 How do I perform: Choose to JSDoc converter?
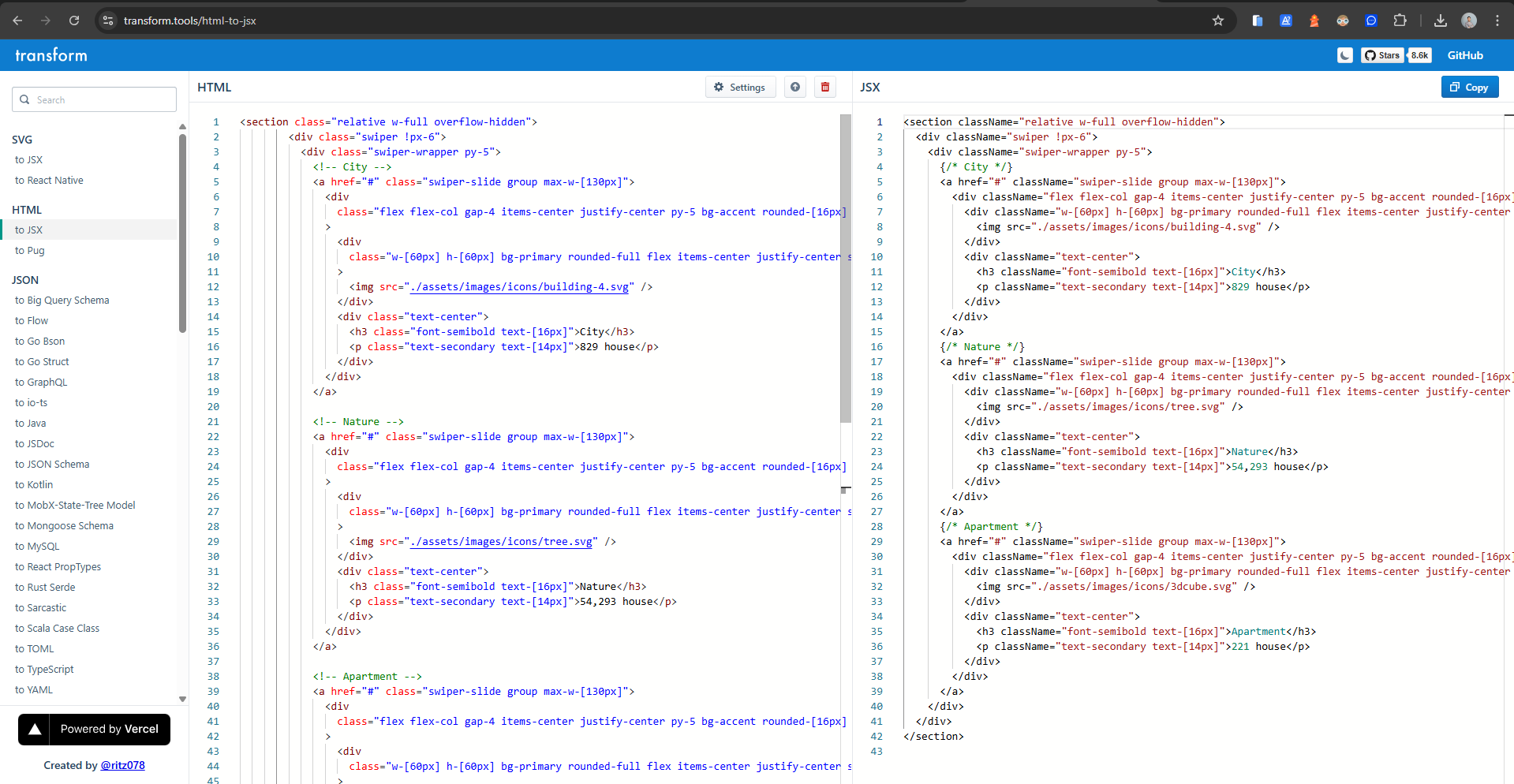tap(35, 444)
